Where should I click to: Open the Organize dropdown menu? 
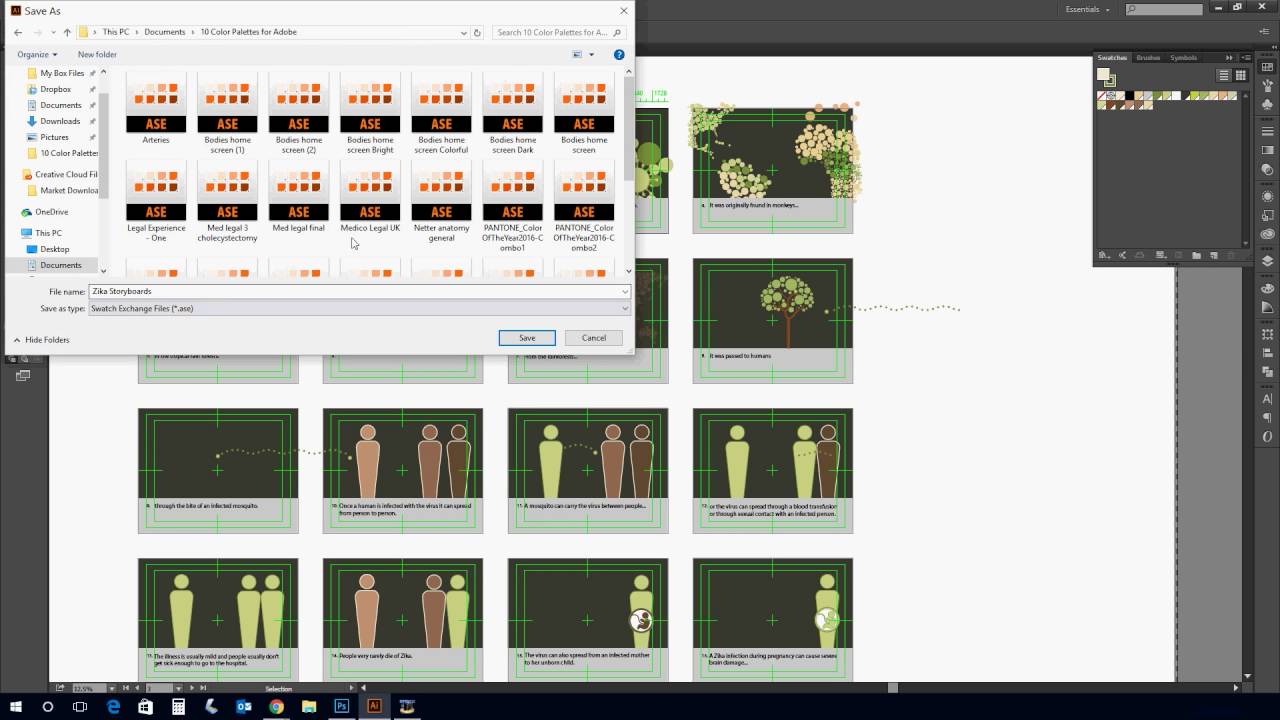click(x=37, y=54)
